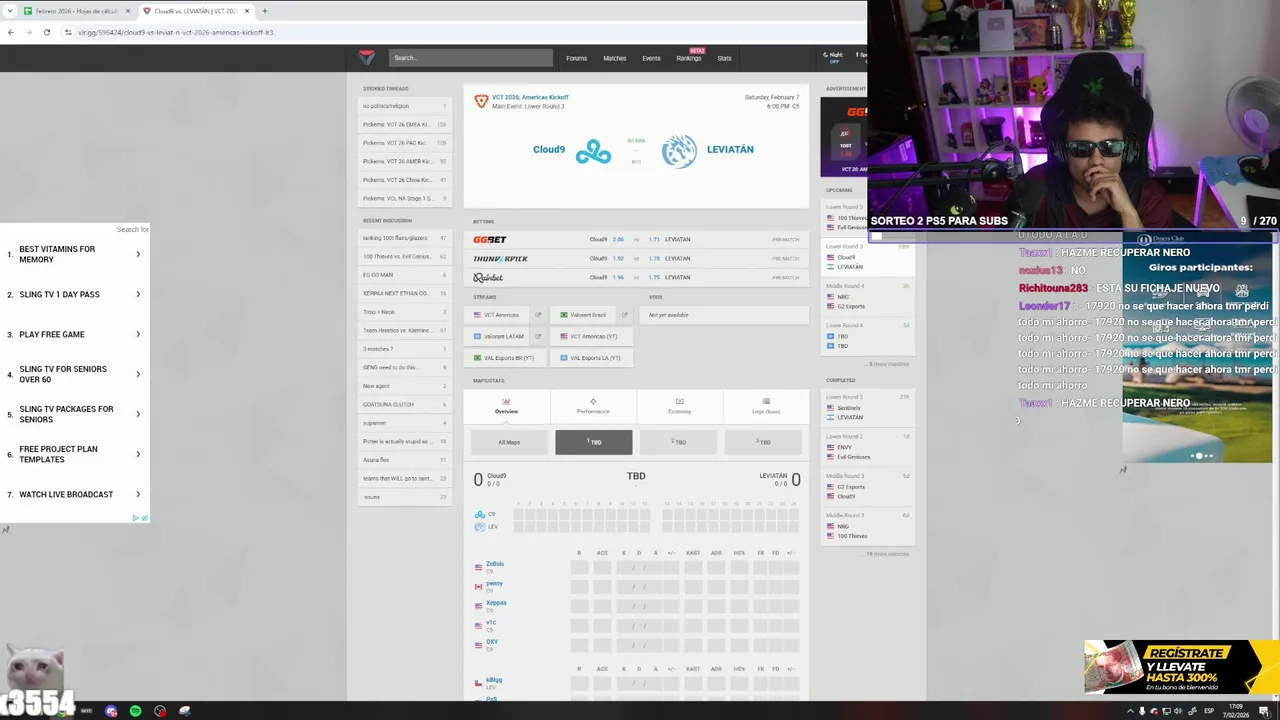Select the Performance stats tab
Image resolution: width=1280 pixels, height=720 pixels.
click(x=592, y=406)
